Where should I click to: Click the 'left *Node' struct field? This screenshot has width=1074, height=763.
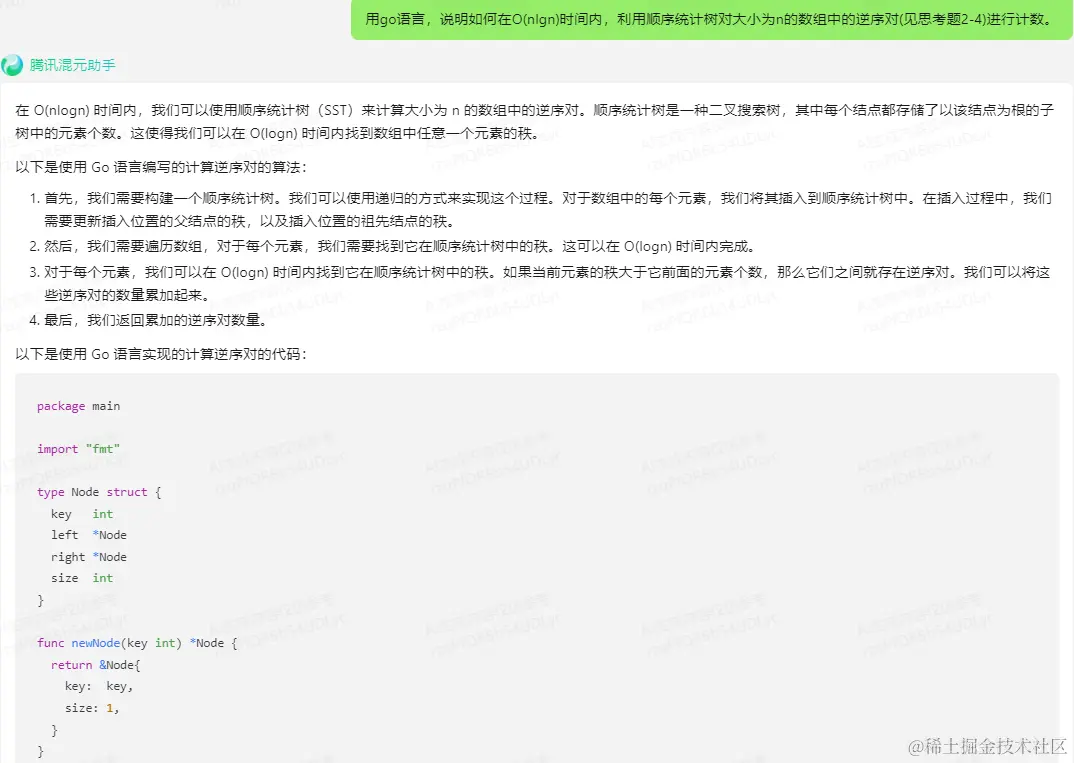click(x=87, y=534)
